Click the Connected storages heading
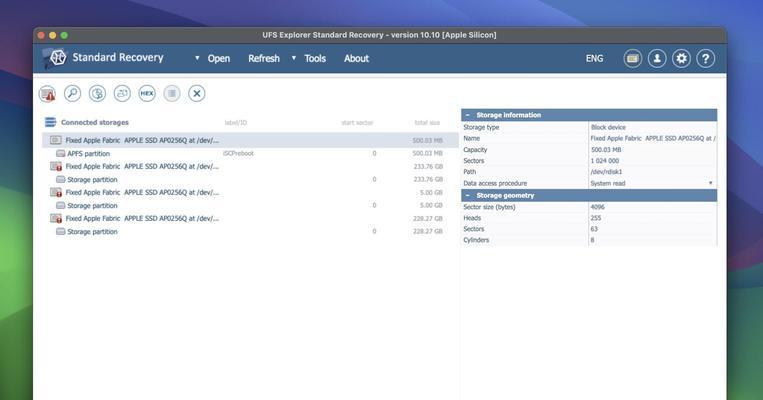This screenshot has height=400, width=763. point(95,122)
